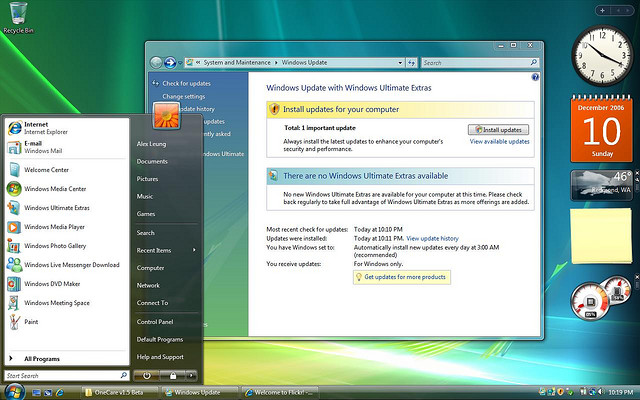Screen dimensions: 640x400
Task: Select Help and Support menu item
Action: [x=167, y=357]
